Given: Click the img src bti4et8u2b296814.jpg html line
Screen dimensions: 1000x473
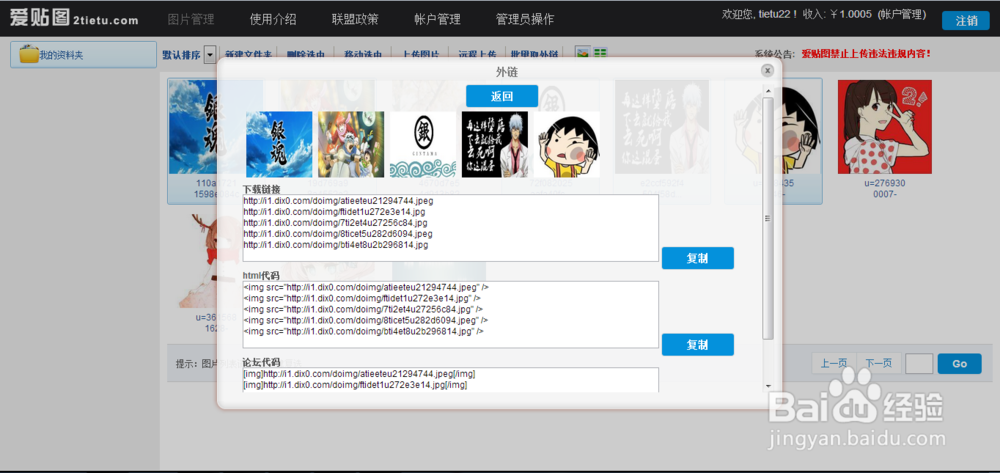Looking at the screenshot, I should (x=364, y=331).
